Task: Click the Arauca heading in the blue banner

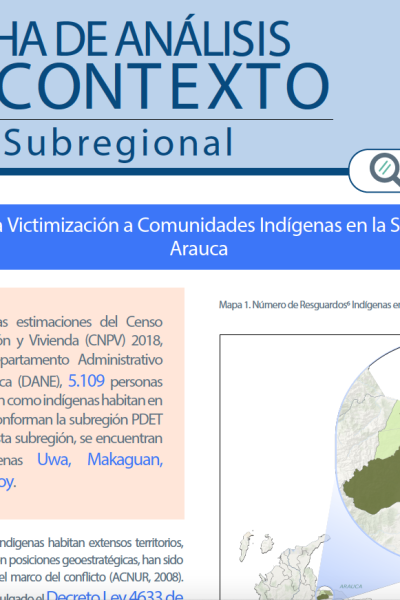Action: [x=199, y=249]
